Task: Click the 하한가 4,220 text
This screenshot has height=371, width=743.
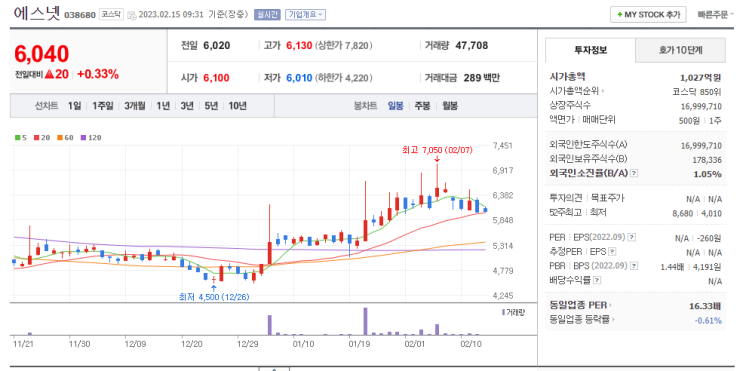Action: 344,78
